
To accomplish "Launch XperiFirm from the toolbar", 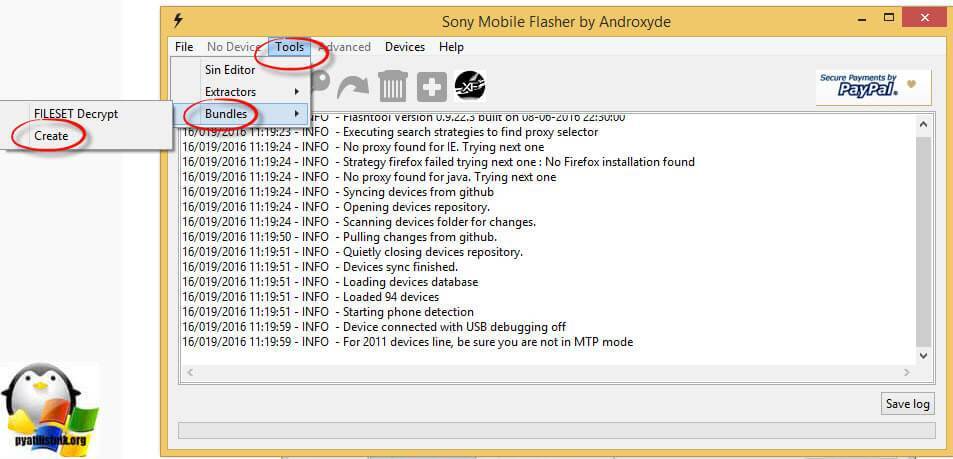I will click(x=470, y=86).
